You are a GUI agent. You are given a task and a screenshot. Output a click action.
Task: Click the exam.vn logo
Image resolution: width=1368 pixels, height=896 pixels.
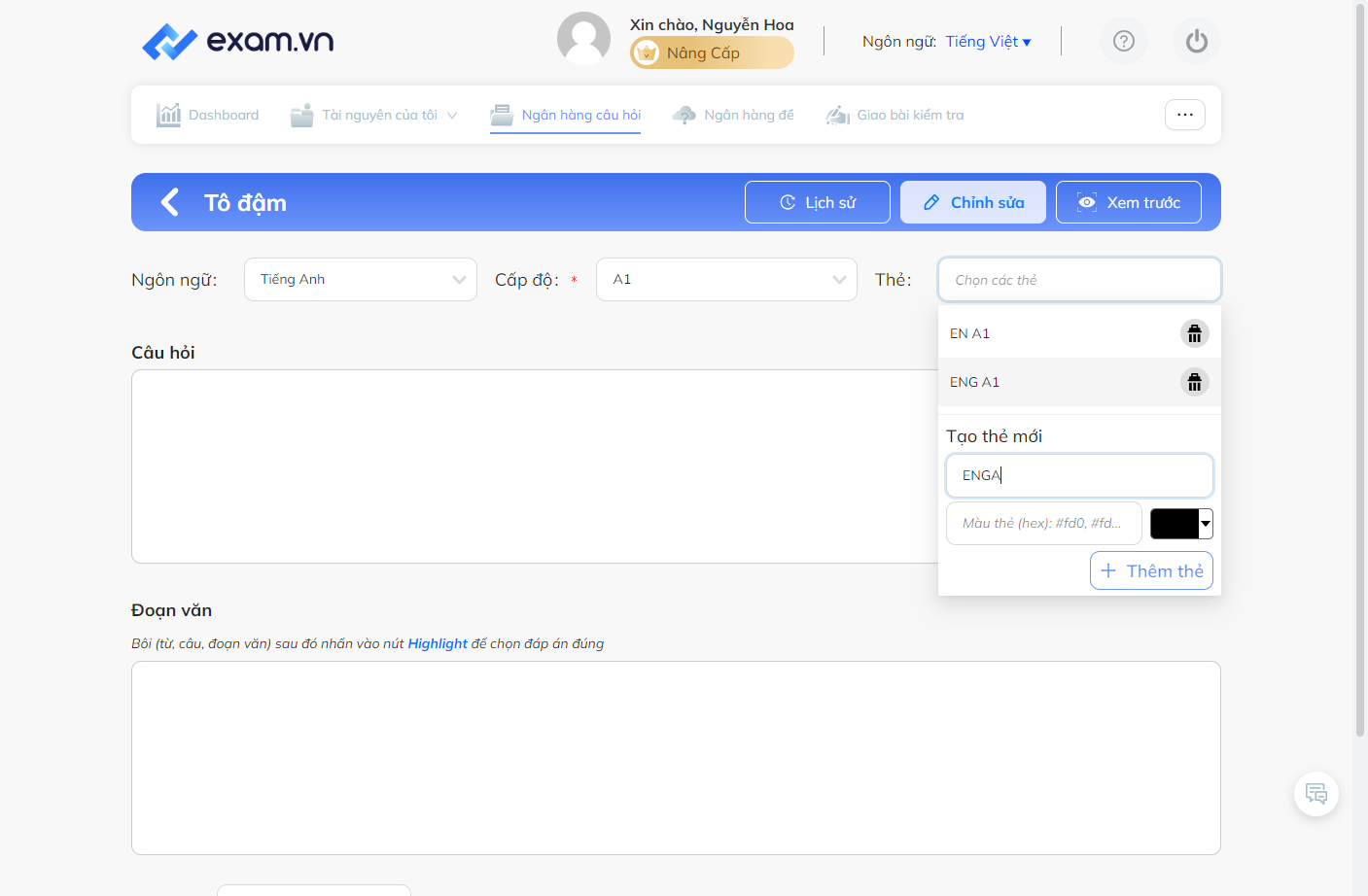pos(238,41)
